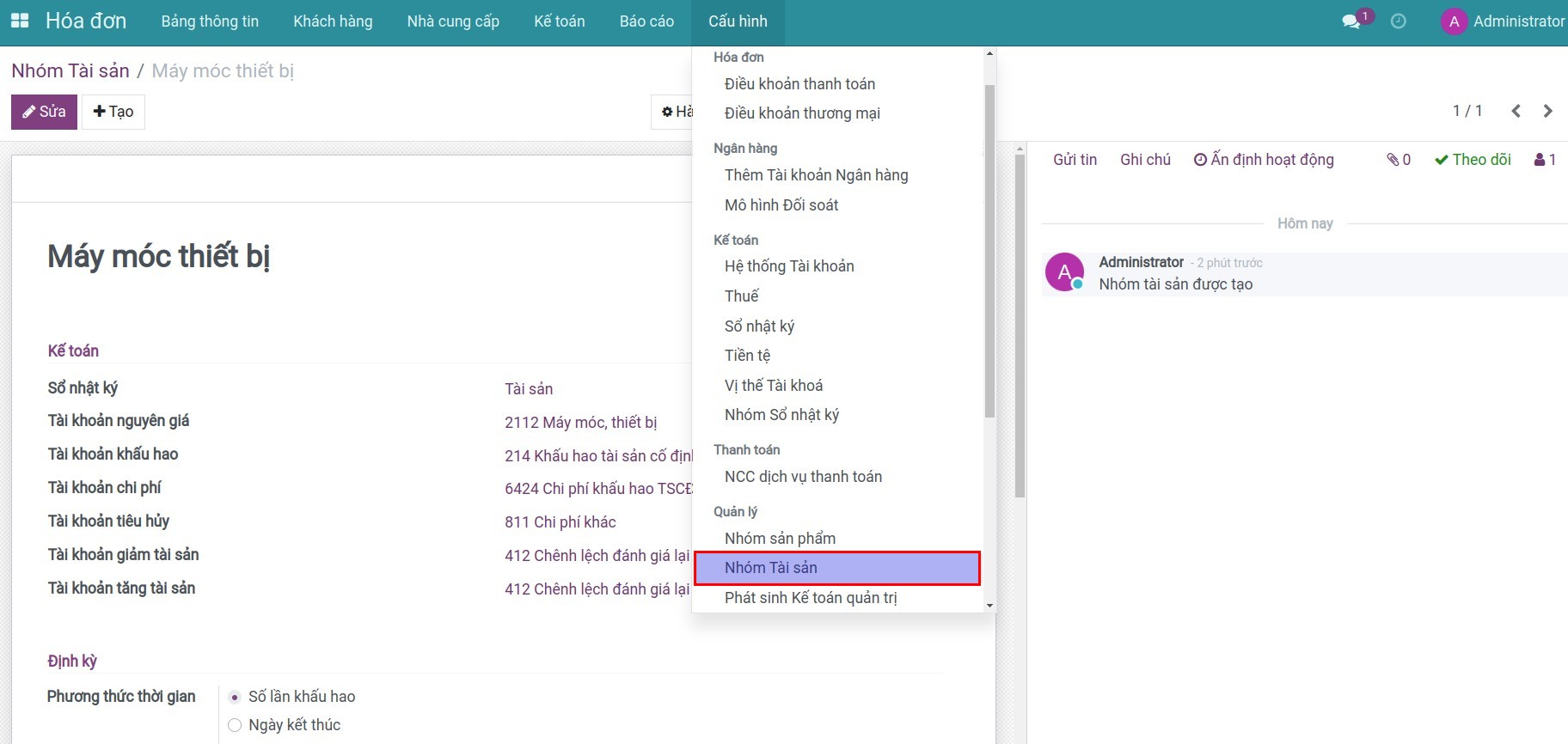1568x744 pixels.
Task: Go to previous record with left chevron
Action: (x=1516, y=111)
